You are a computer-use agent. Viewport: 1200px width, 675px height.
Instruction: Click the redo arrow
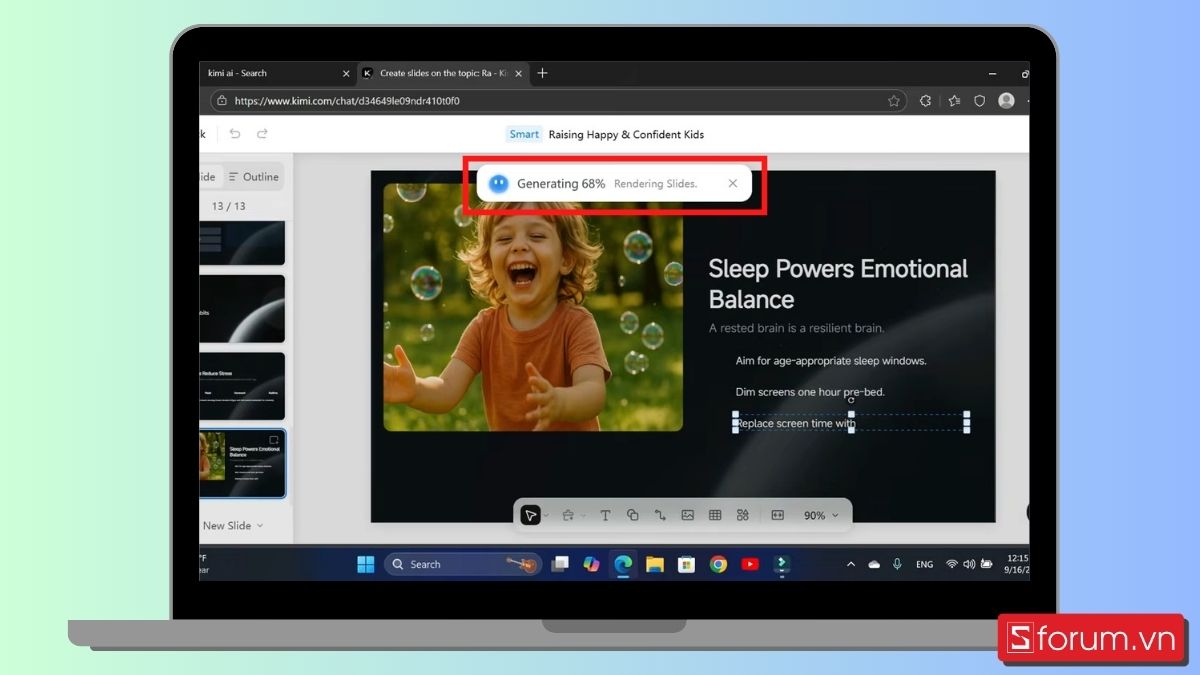[x=262, y=134]
